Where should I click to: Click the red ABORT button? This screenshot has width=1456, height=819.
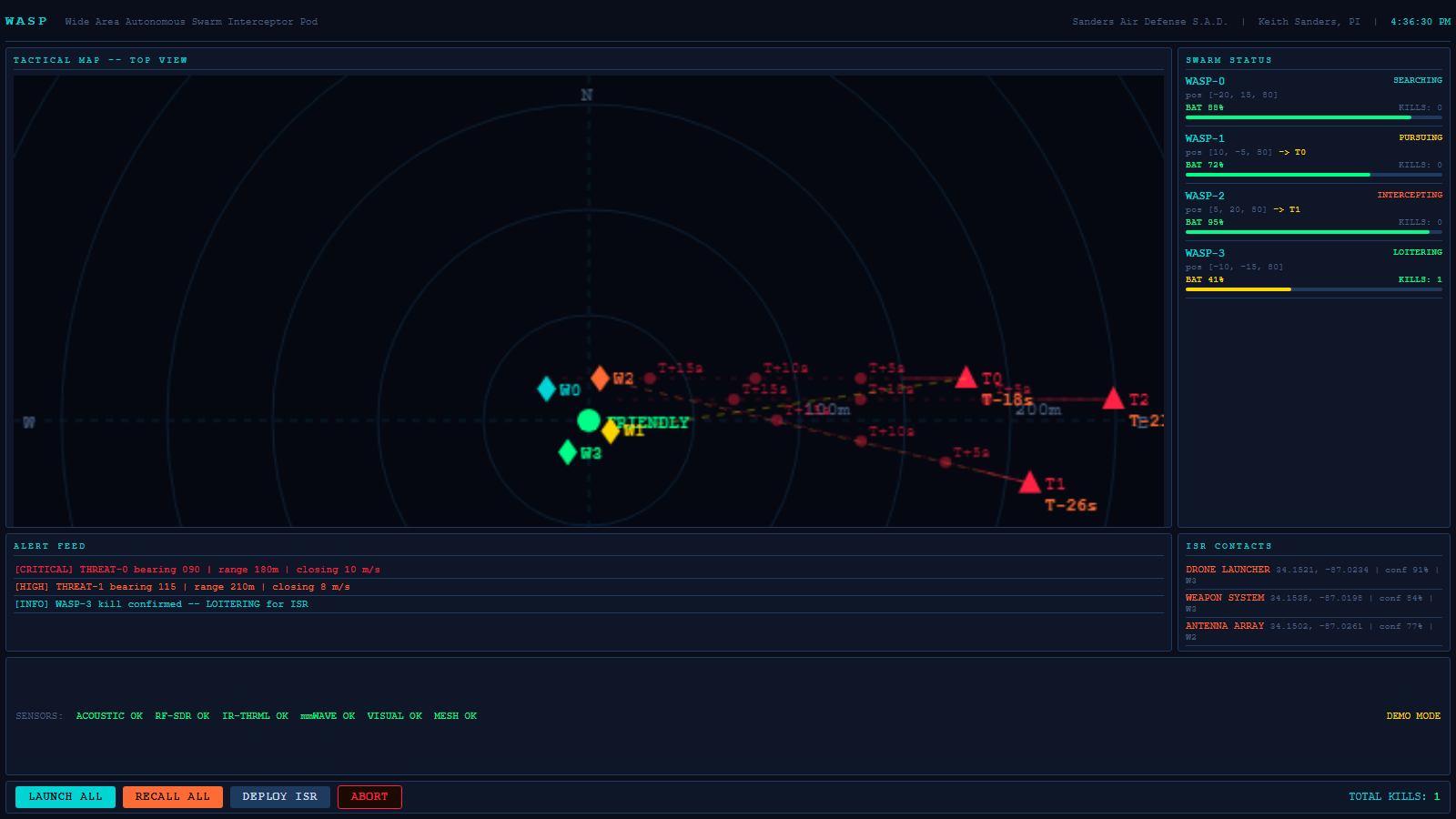coord(369,797)
